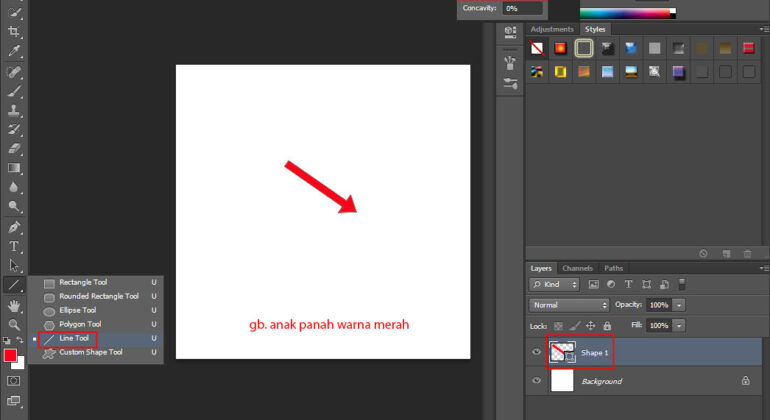The image size is (770, 420).
Task: Clear style using the Styles panel footer icon
Action: point(703,253)
